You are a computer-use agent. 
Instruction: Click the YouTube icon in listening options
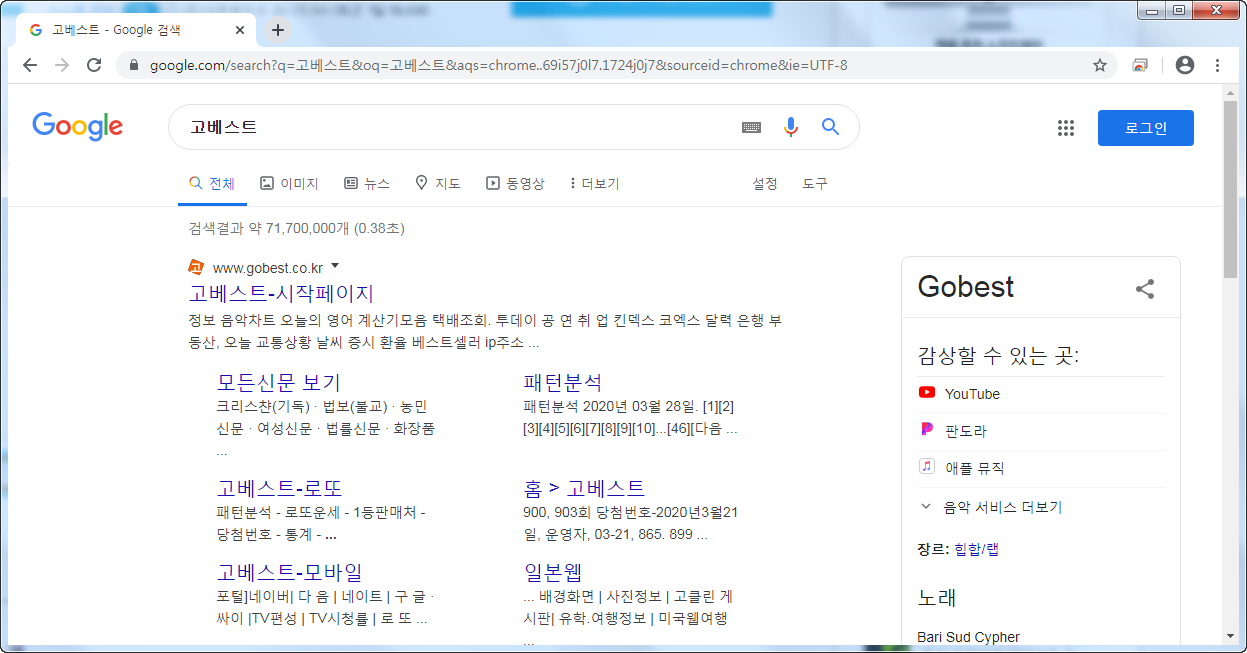pyautogui.click(x=927, y=393)
